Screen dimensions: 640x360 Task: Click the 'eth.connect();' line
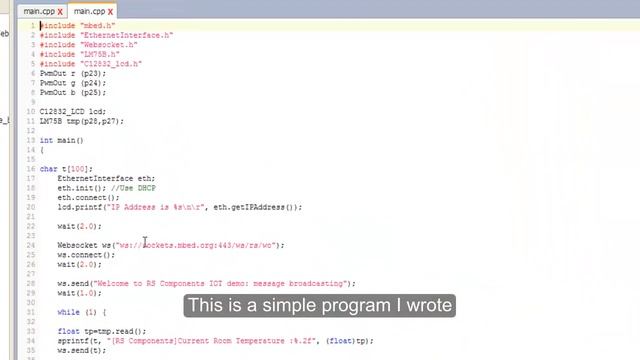click(89, 198)
